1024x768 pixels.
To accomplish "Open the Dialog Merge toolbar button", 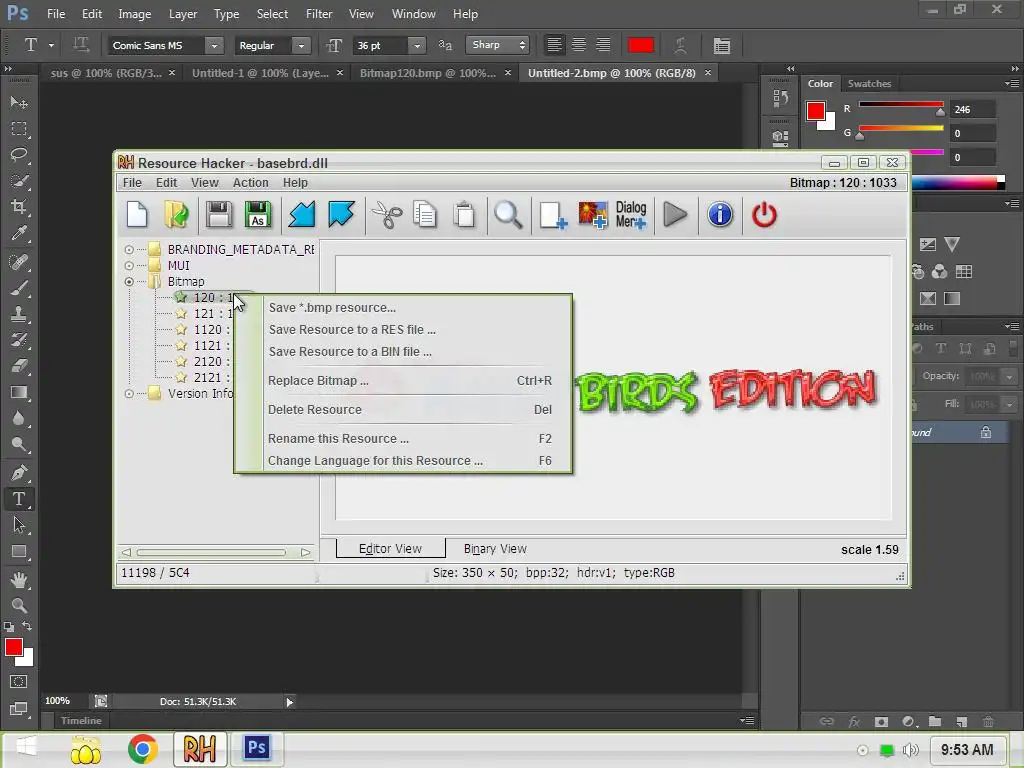I will (631, 215).
